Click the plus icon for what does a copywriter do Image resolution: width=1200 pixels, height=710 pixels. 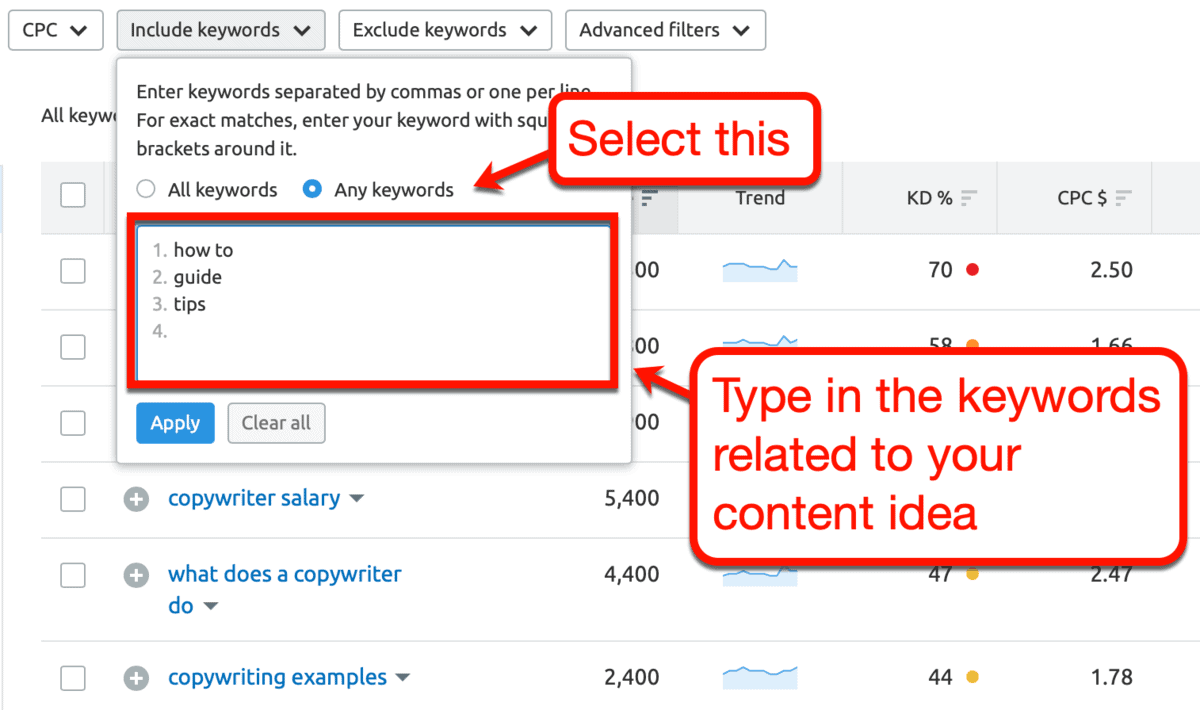pos(136,575)
